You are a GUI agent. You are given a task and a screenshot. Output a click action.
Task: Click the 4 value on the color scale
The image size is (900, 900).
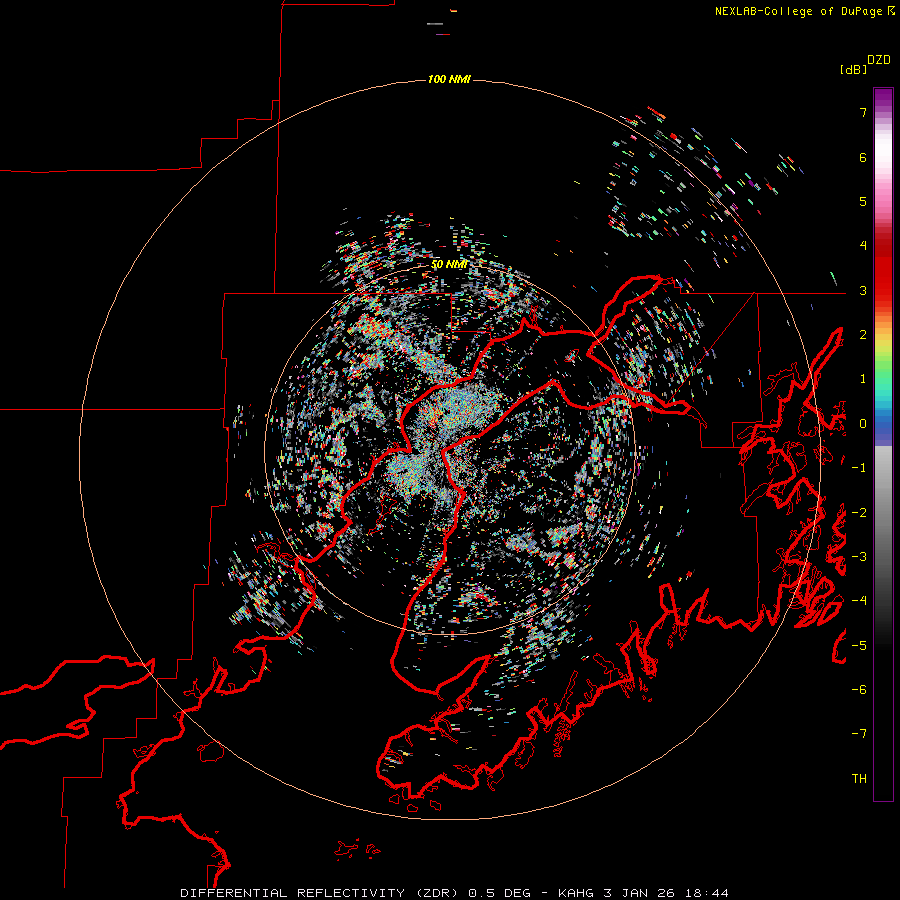pos(863,246)
